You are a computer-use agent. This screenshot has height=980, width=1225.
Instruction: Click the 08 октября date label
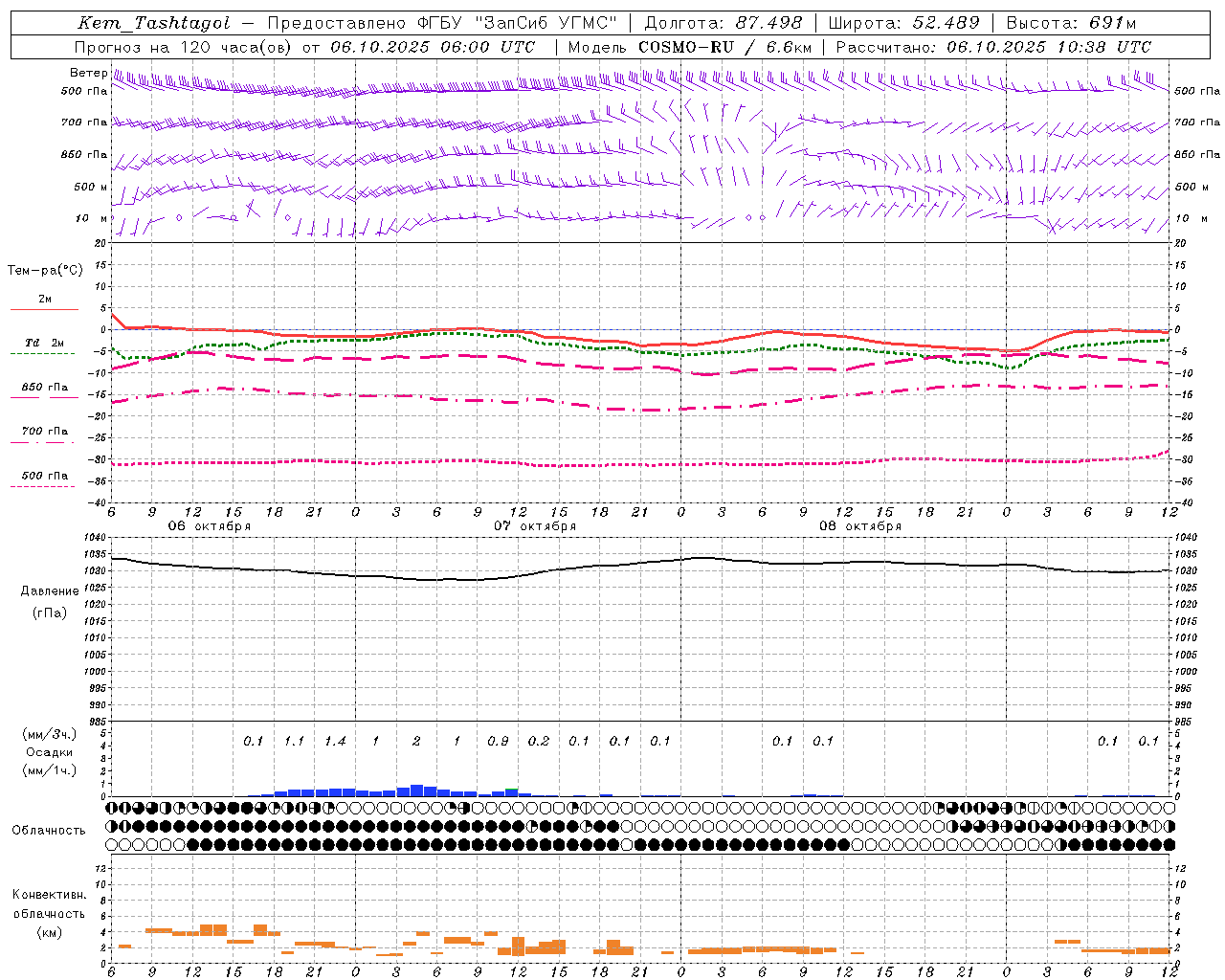click(859, 526)
